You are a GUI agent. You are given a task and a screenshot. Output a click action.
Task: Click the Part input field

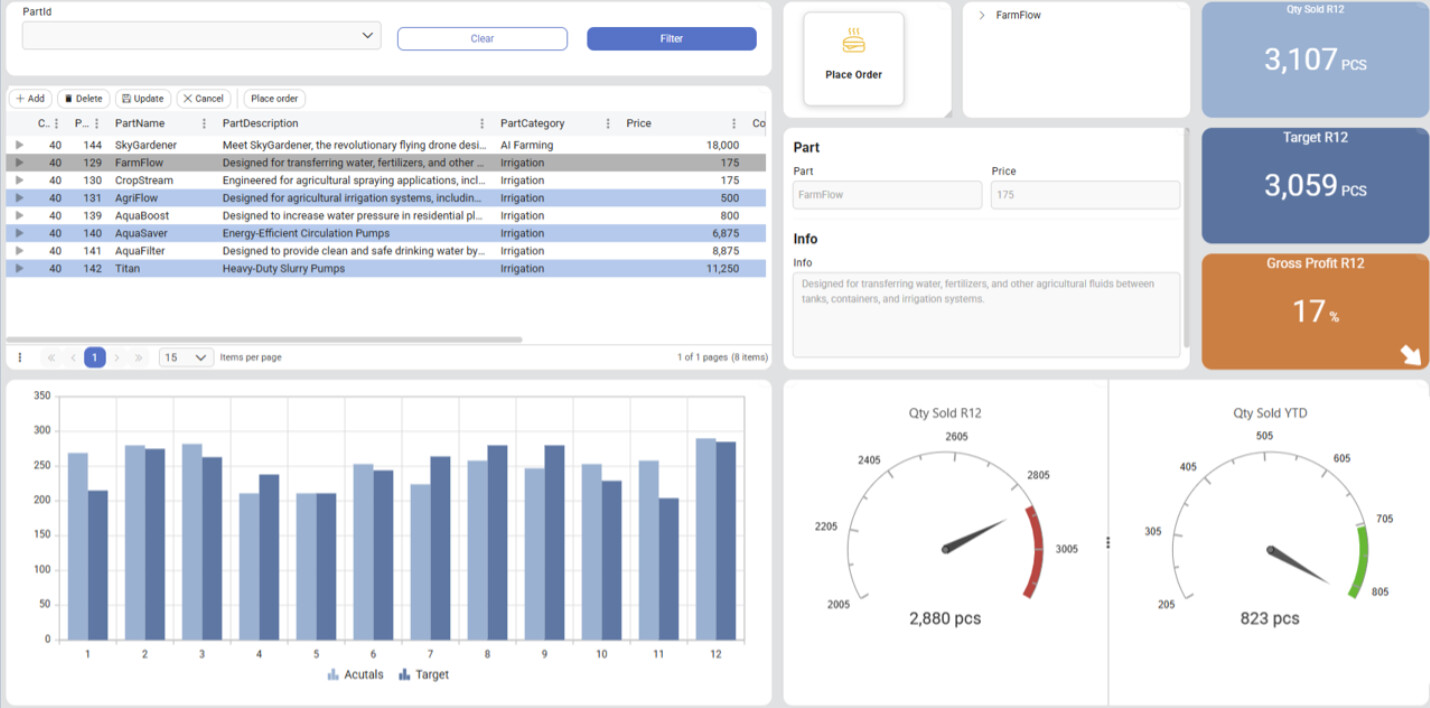click(x=887, y=195)
